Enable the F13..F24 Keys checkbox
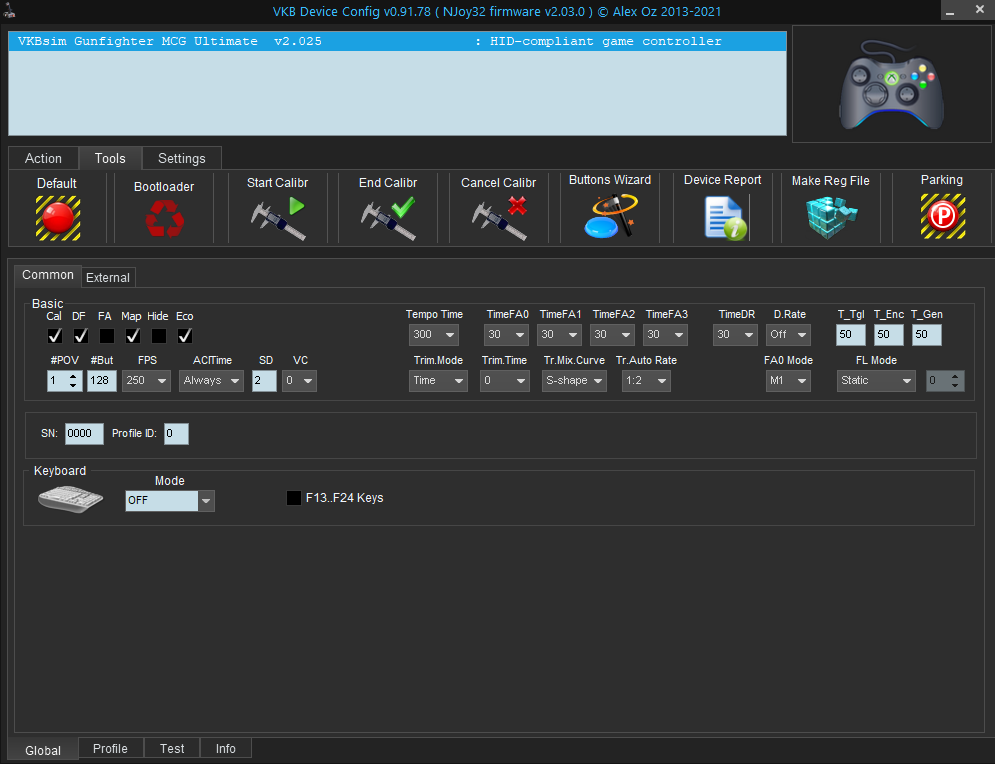 pyautogui.click(x=294, y=498)
